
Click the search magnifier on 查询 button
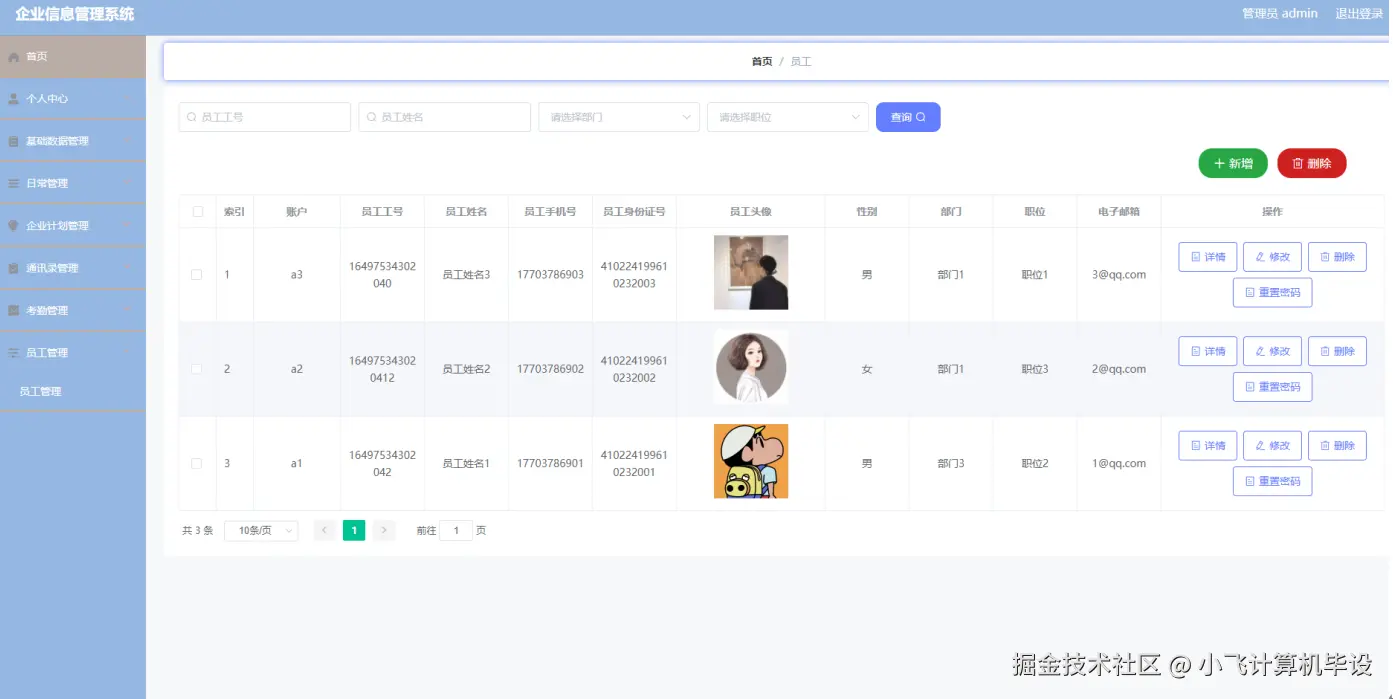click(x=922, y=117)
